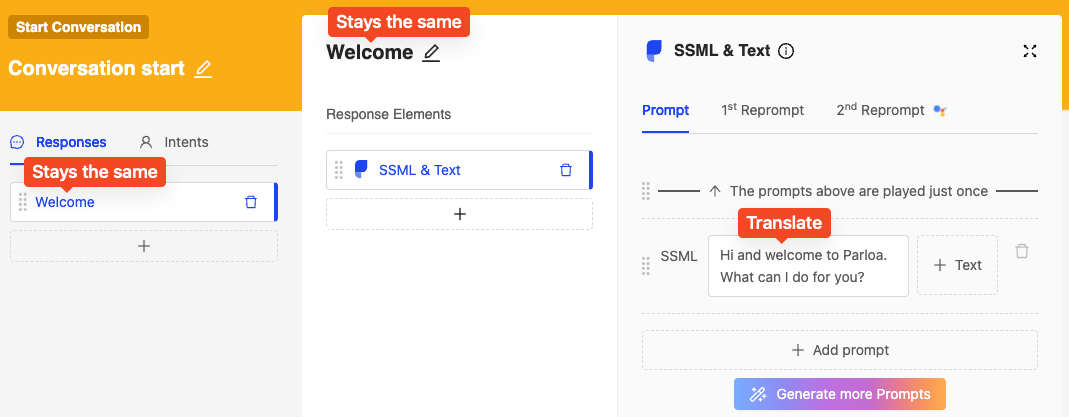
Task: Edit the Conversation start title pencil icon
Action: pyautogui.click(x=203, y=69)
